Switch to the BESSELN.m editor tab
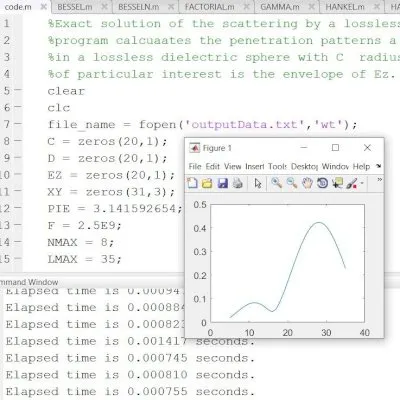The image size is (400, 400). coord(139,7)
